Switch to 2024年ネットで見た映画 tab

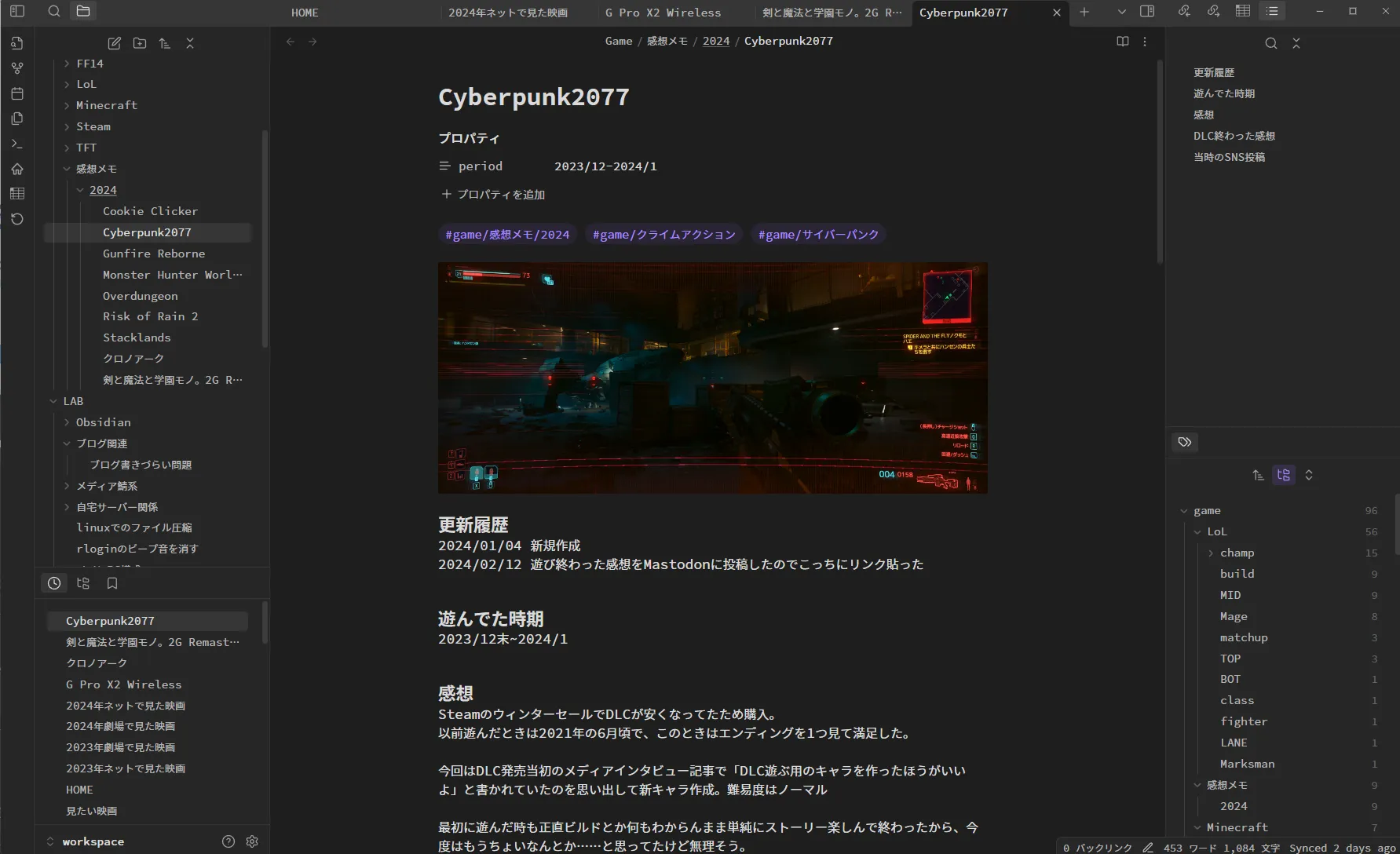pos(508,13)
